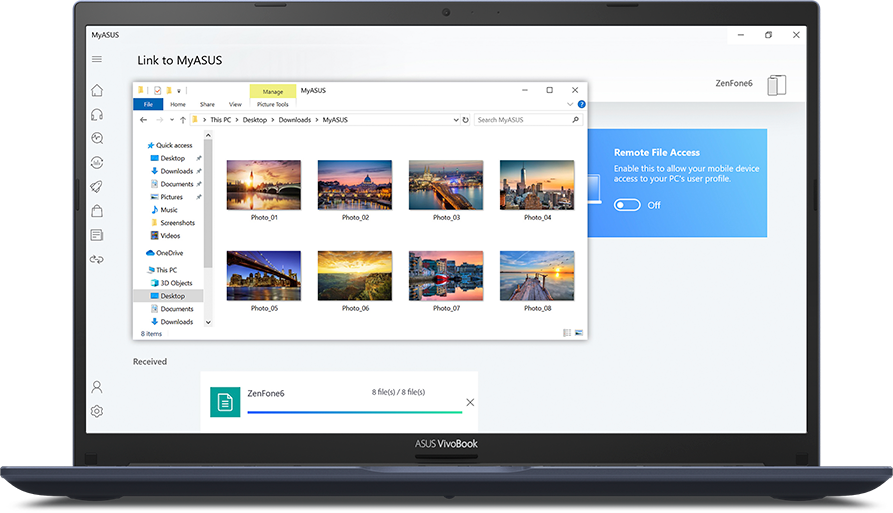Screen dimensions: 893x513
Task: Go to MyASUS Home icon in sidebar
Action: point(97,90)
